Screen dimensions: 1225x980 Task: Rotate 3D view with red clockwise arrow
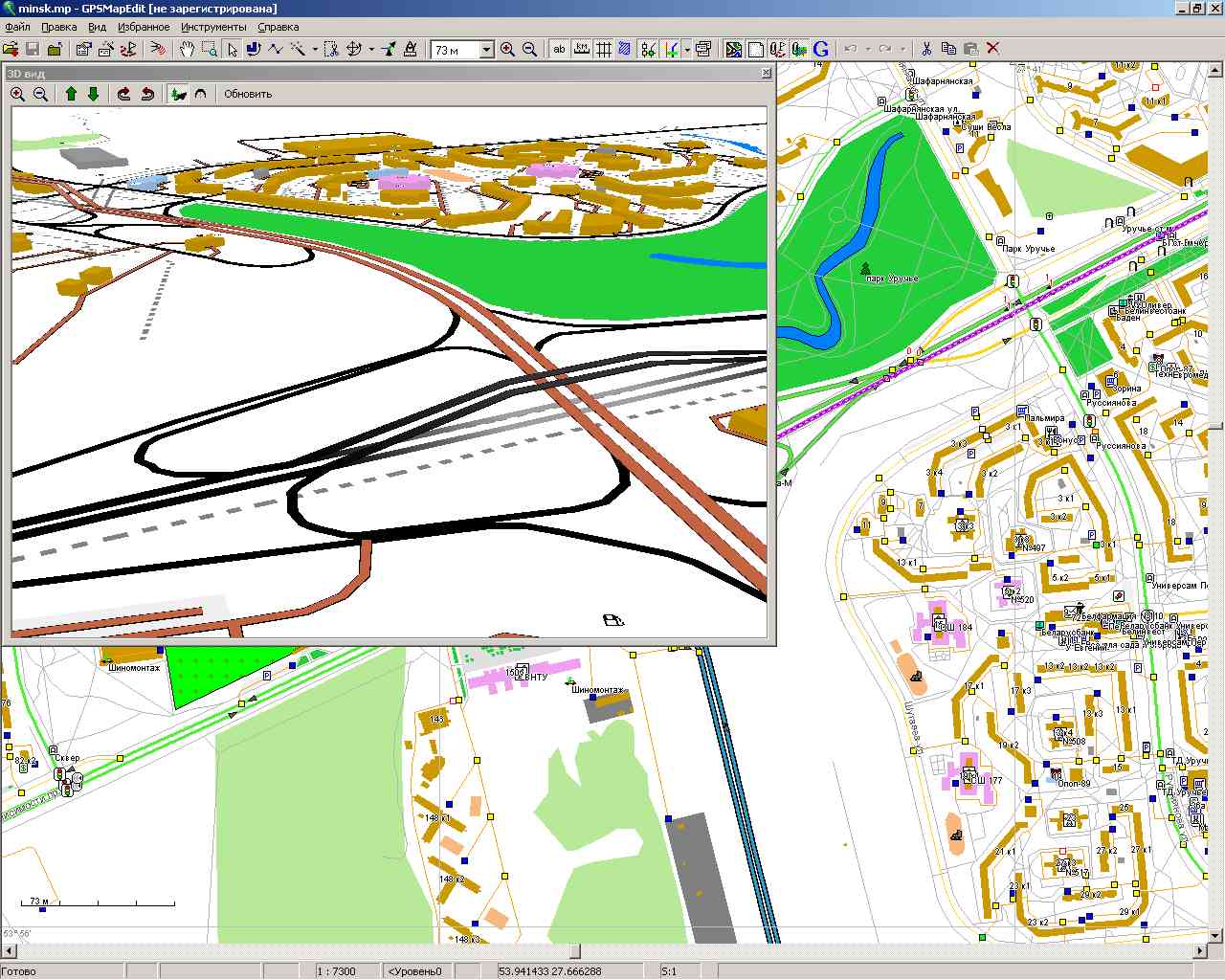click(123, 94)
